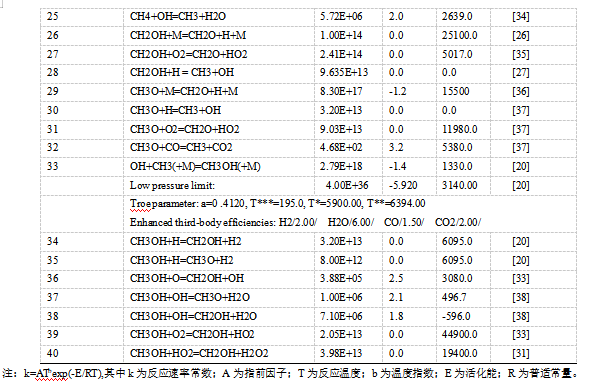589x389 pixels.
Task: Click reaction CH3OH+O2=CH2OH+HO2
Action: (x=192, y=334)
